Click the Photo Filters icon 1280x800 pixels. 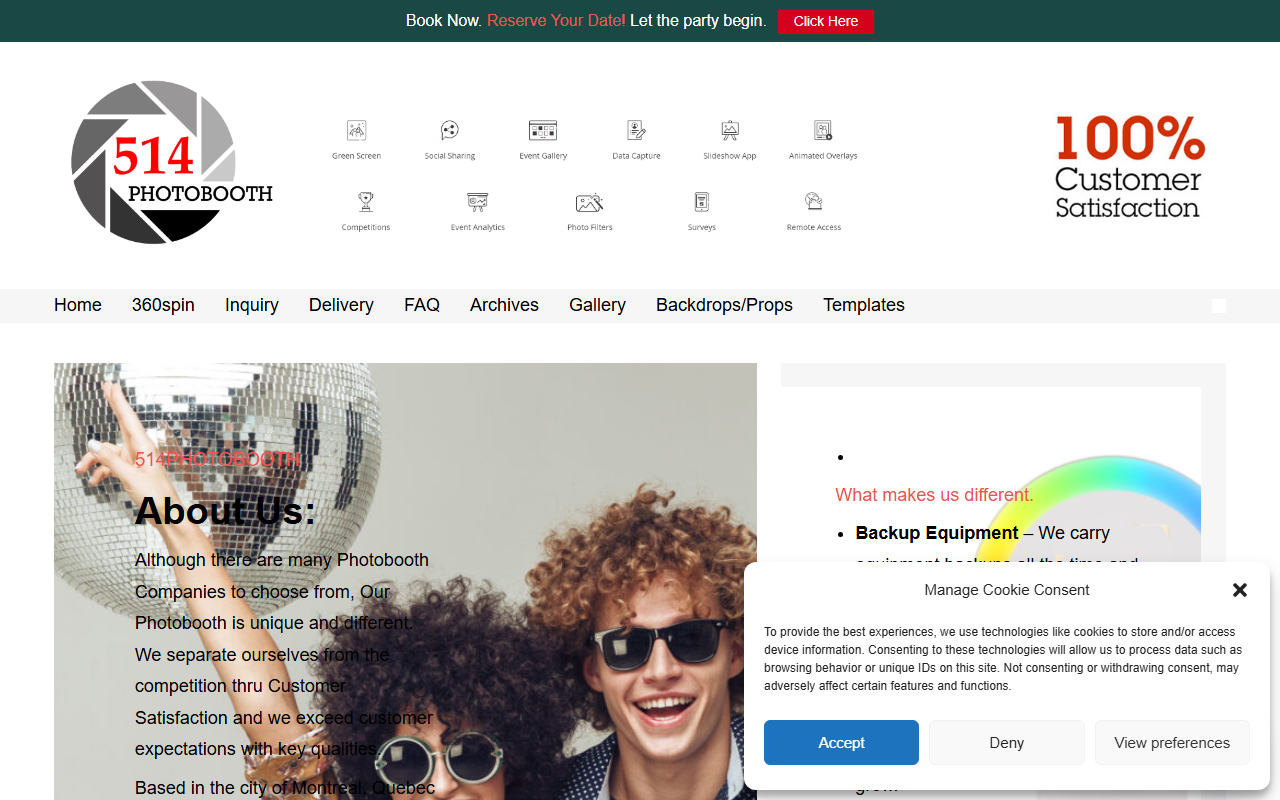point(590,202)
